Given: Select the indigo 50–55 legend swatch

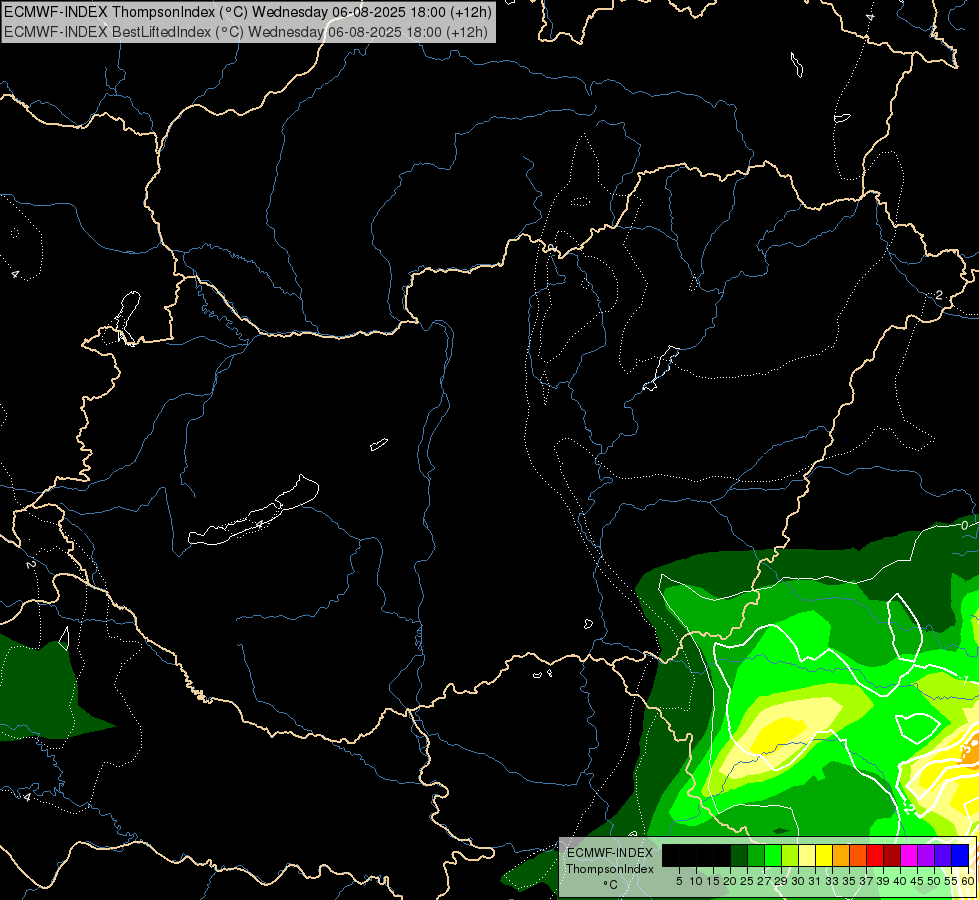Looking at the screenshot, I should [x=943, y=855].
